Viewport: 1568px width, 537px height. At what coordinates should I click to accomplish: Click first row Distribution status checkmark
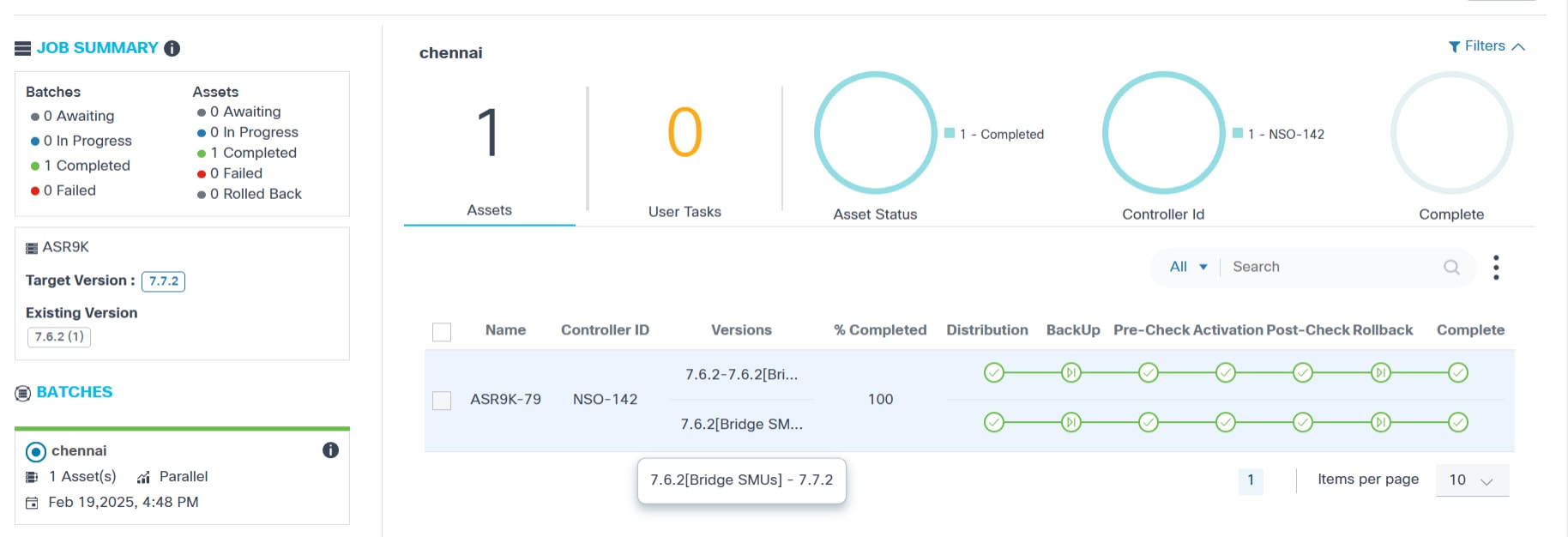[x=993, y=372]
